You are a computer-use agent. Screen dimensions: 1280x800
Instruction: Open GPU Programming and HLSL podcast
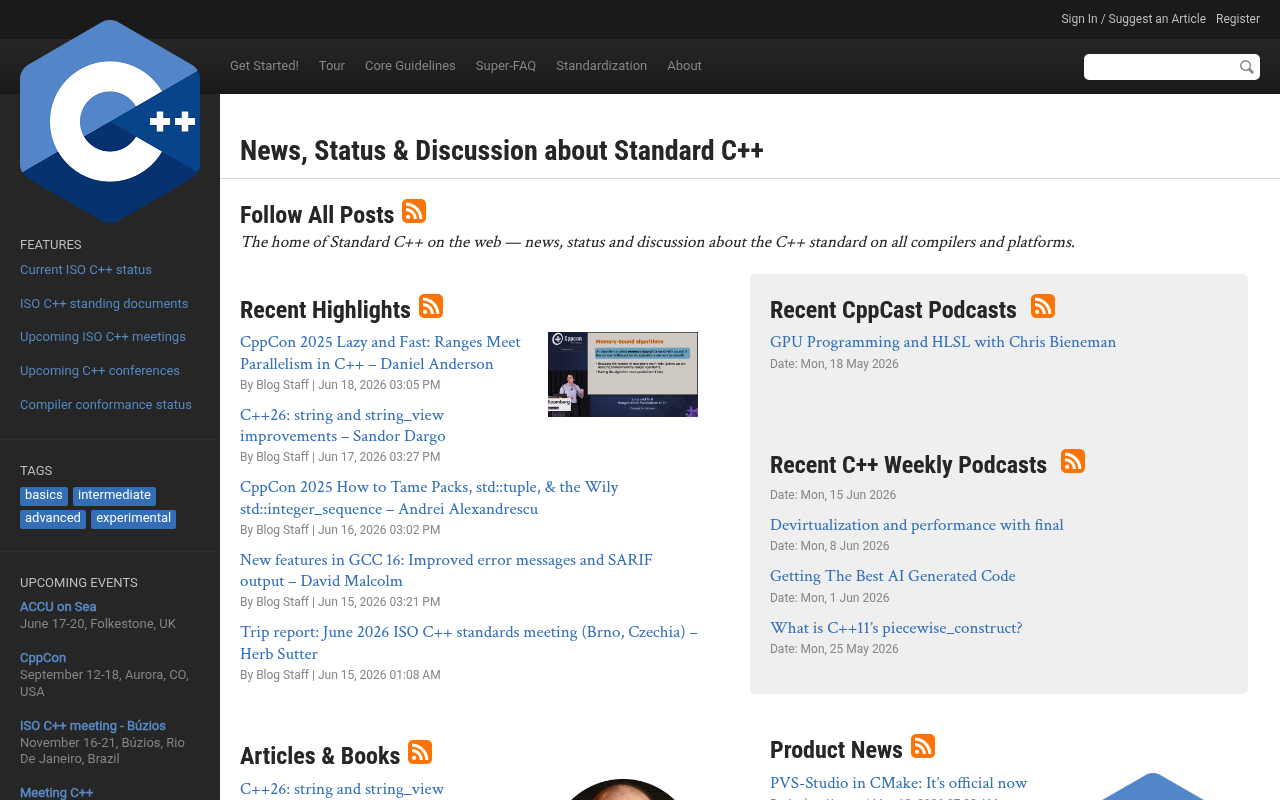click(x=943, y=342)
